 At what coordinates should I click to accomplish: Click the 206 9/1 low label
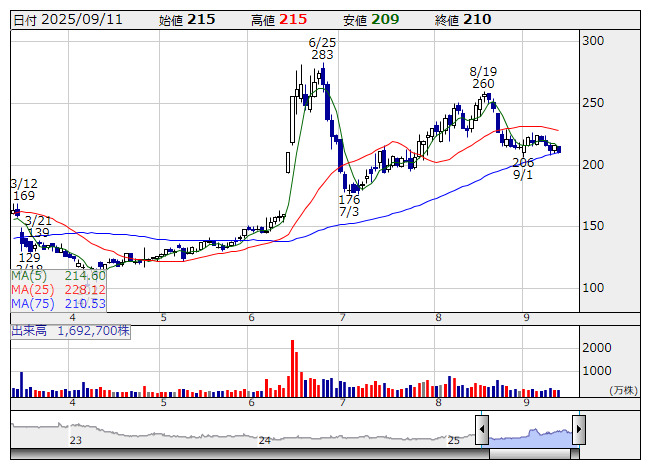pyautogui.click(x=523, y=168)
